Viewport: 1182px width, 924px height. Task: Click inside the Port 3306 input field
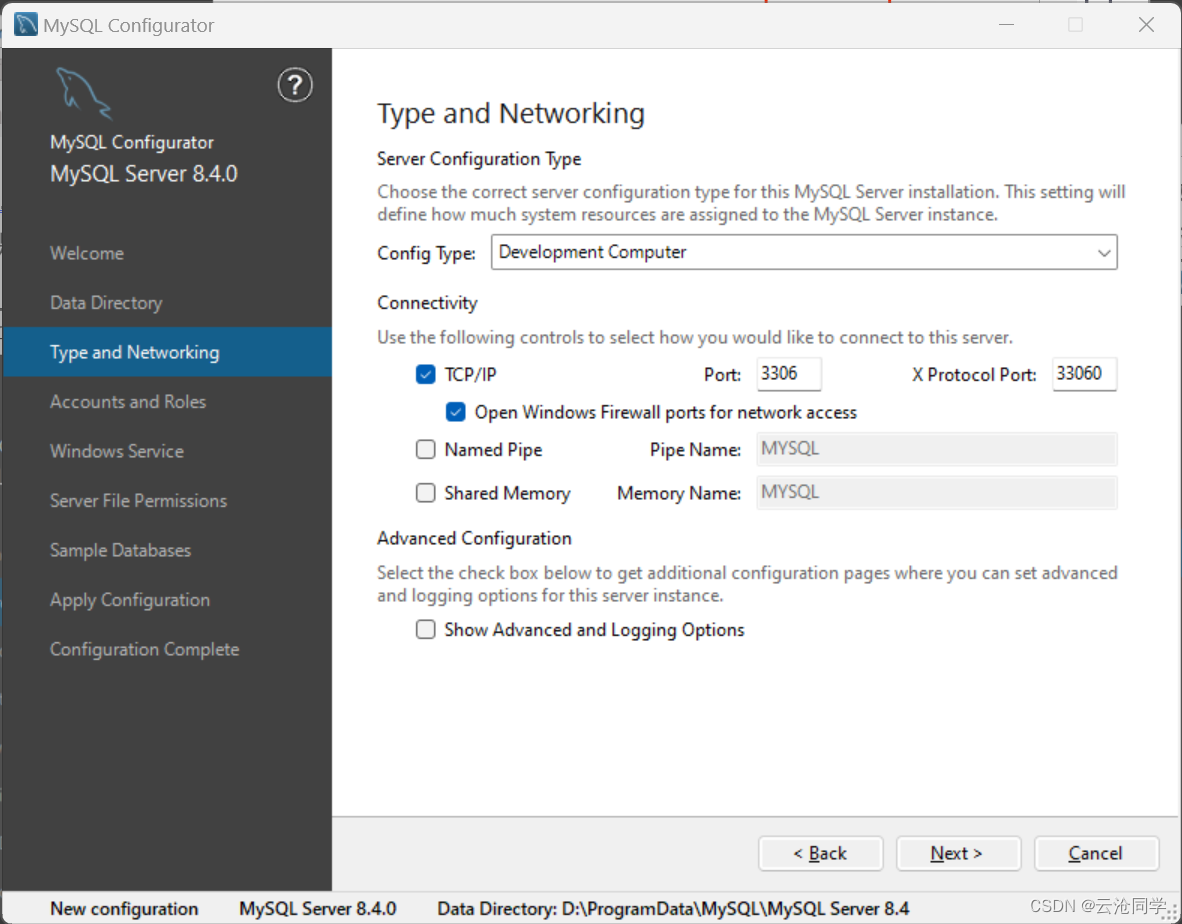(x=788, y=373)
